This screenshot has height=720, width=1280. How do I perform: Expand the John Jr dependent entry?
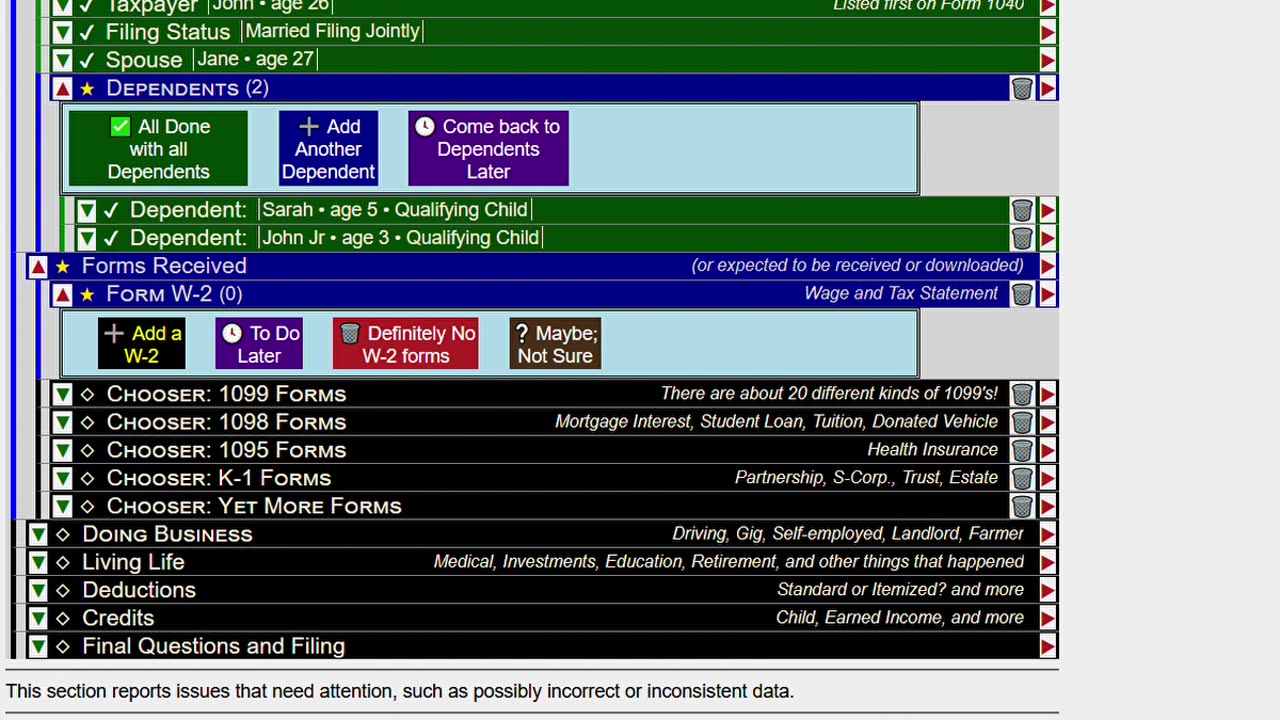pyautogui.click(x=87, y=238)
